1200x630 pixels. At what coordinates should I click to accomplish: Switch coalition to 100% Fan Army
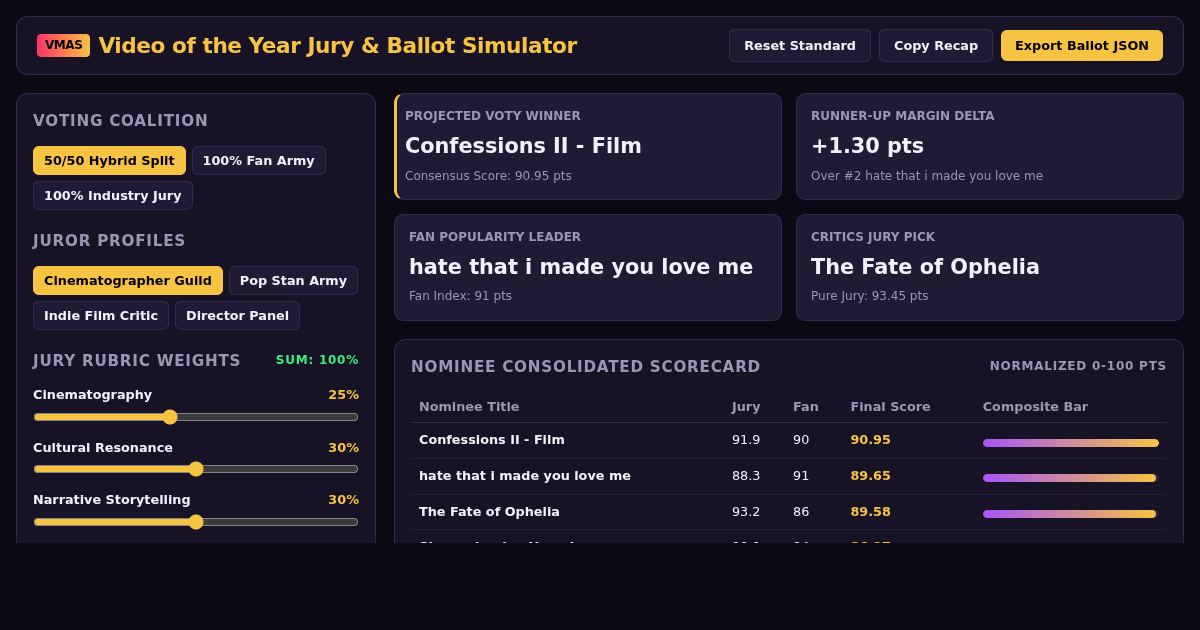click(x=259, y=160)
